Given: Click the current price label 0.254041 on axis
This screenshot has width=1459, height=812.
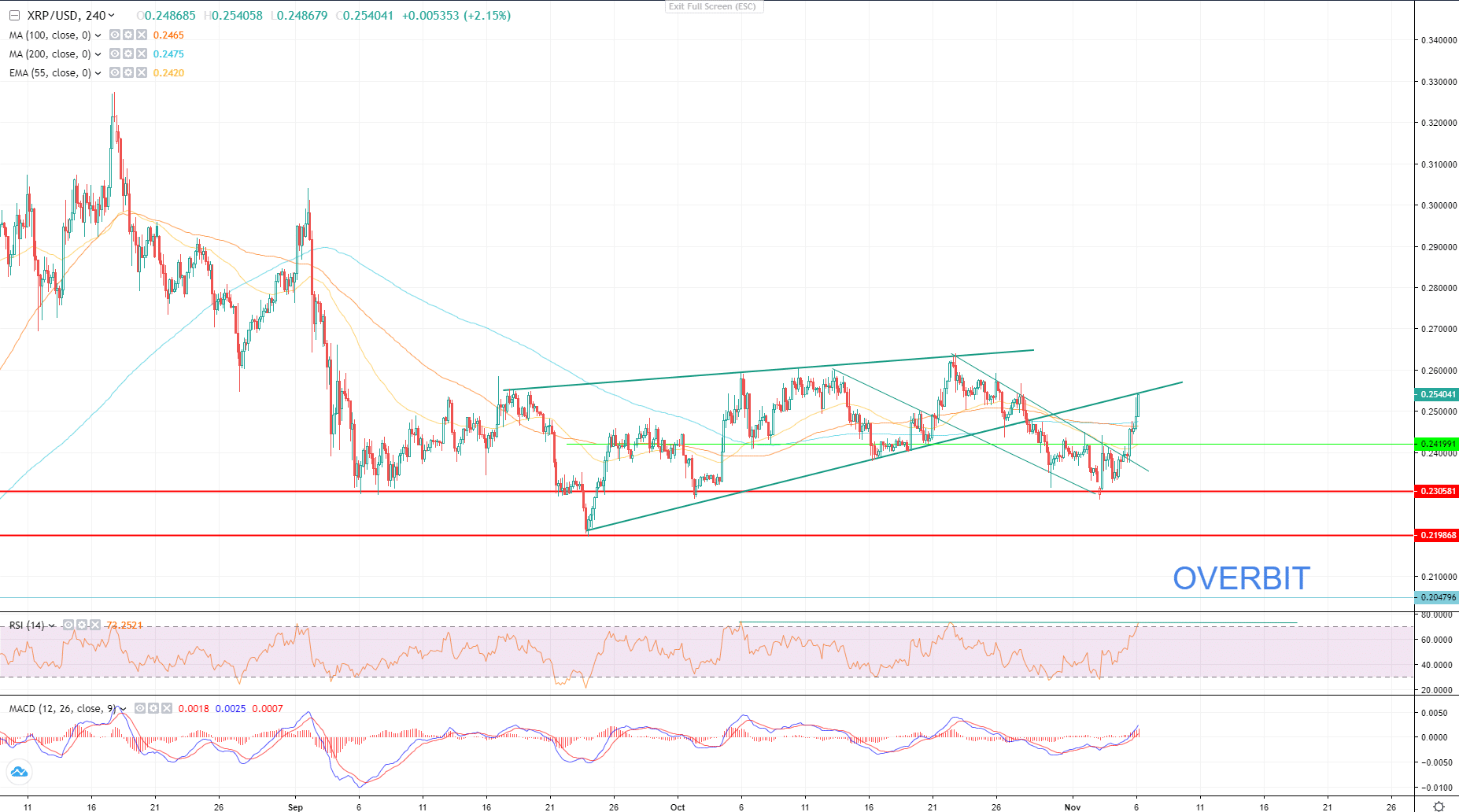Looking at the screenshot, I should tap(1436, 394).
